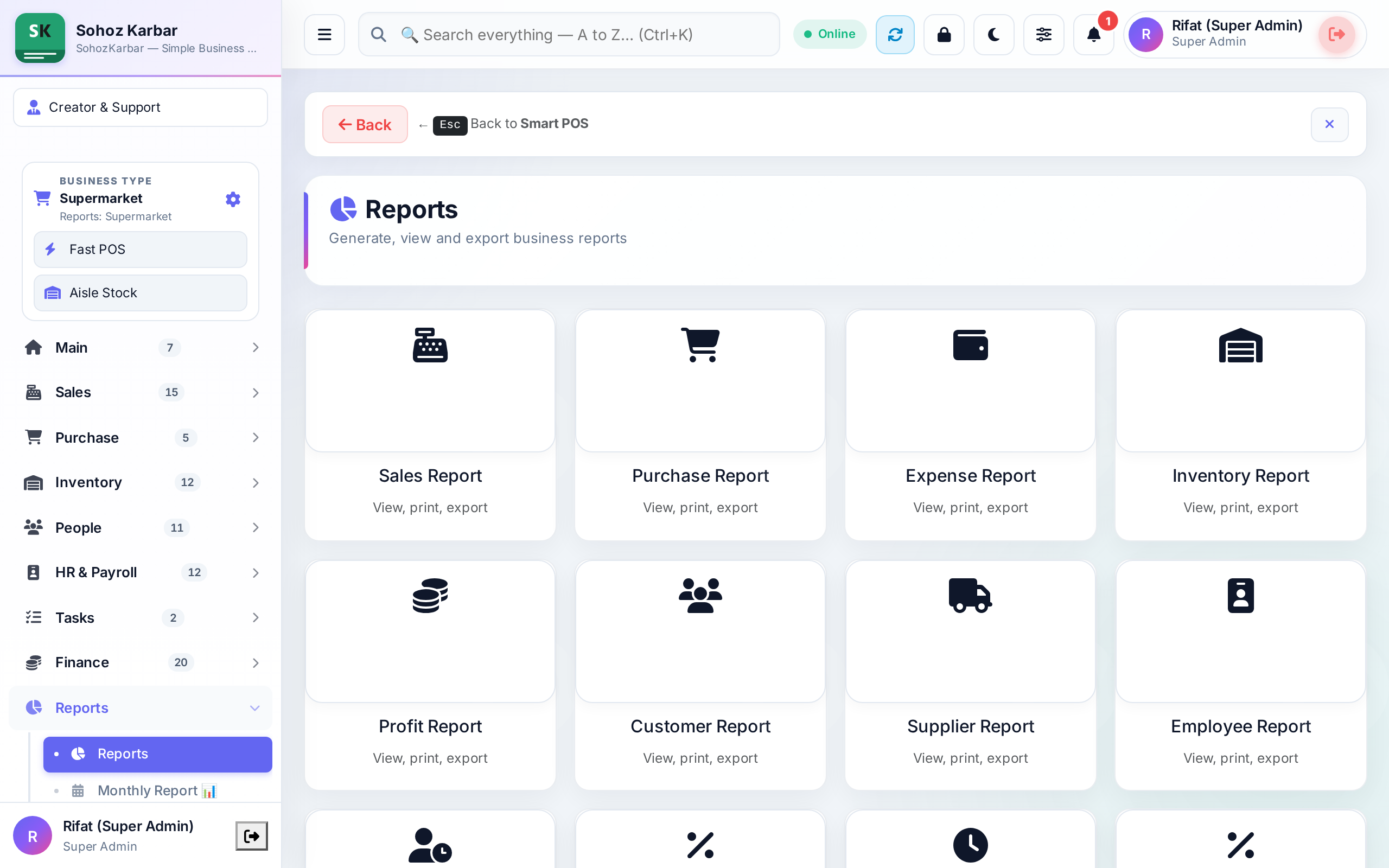Viewport: 1389px width, 868px height.
Task: Expand the Sales menu section
Action: coord(141,392)
